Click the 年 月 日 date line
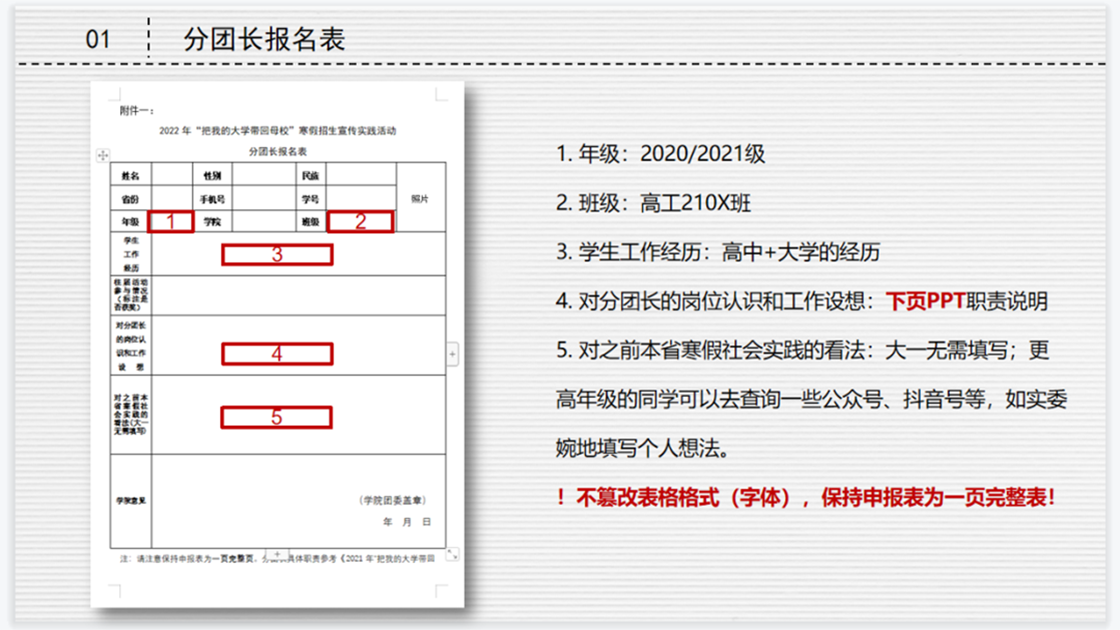The height and width of the screenshot is (630, 1120). [407, 522]
